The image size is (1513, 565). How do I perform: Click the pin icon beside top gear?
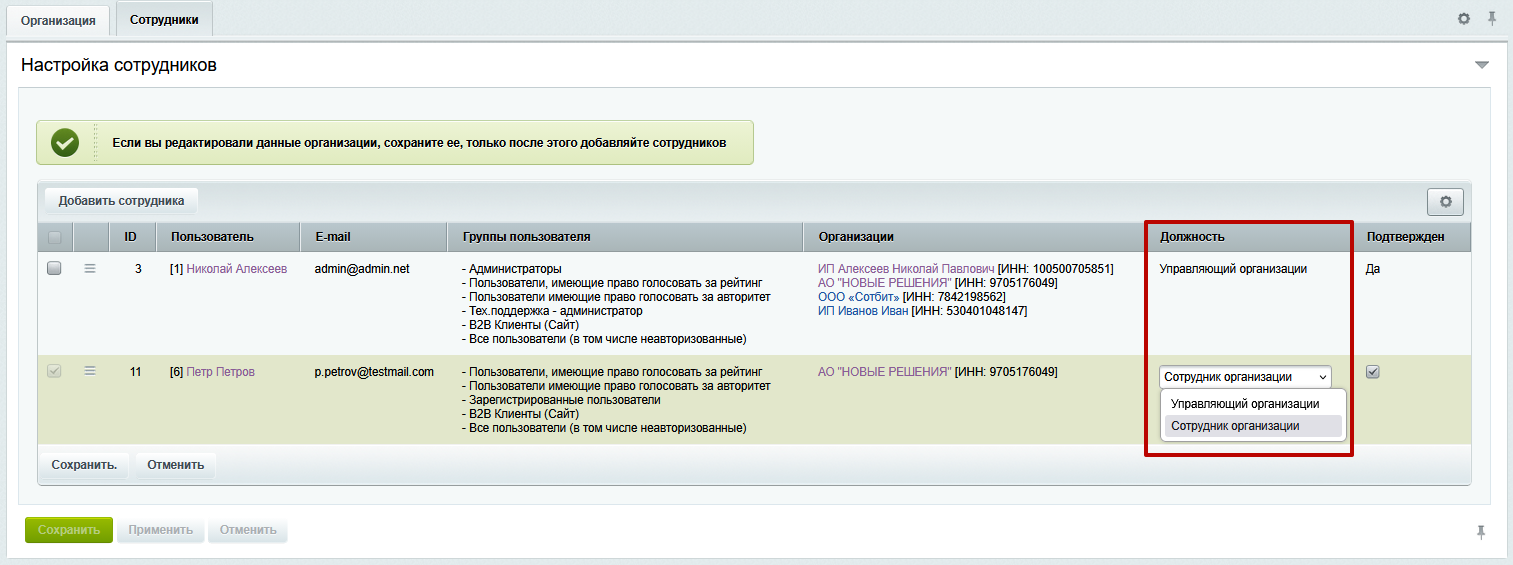(1492, 19)
